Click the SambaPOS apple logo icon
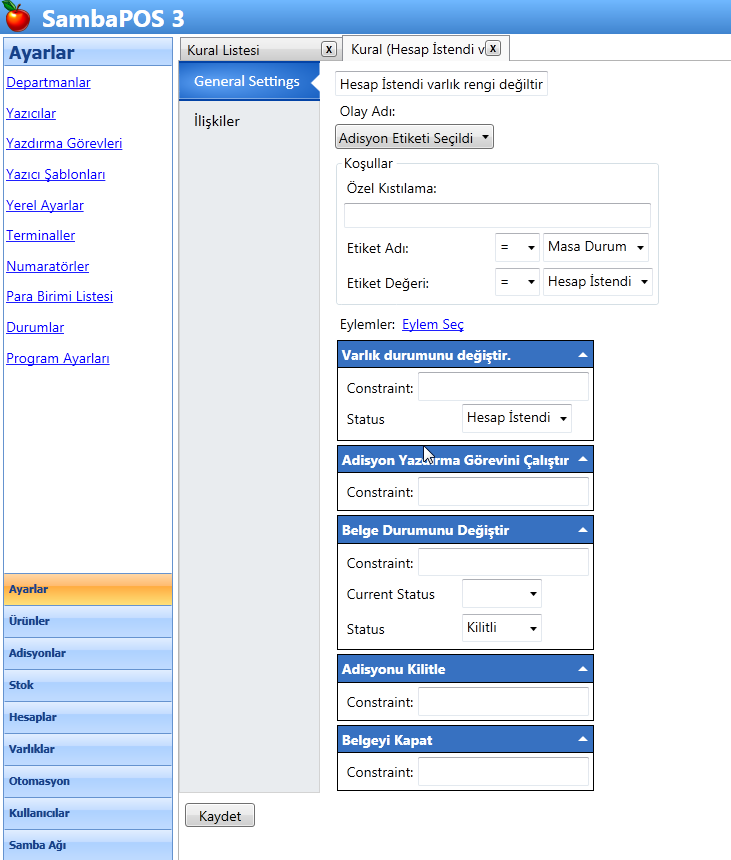The width and height of the screenshot is (731, 860). [x=17, y=17]
